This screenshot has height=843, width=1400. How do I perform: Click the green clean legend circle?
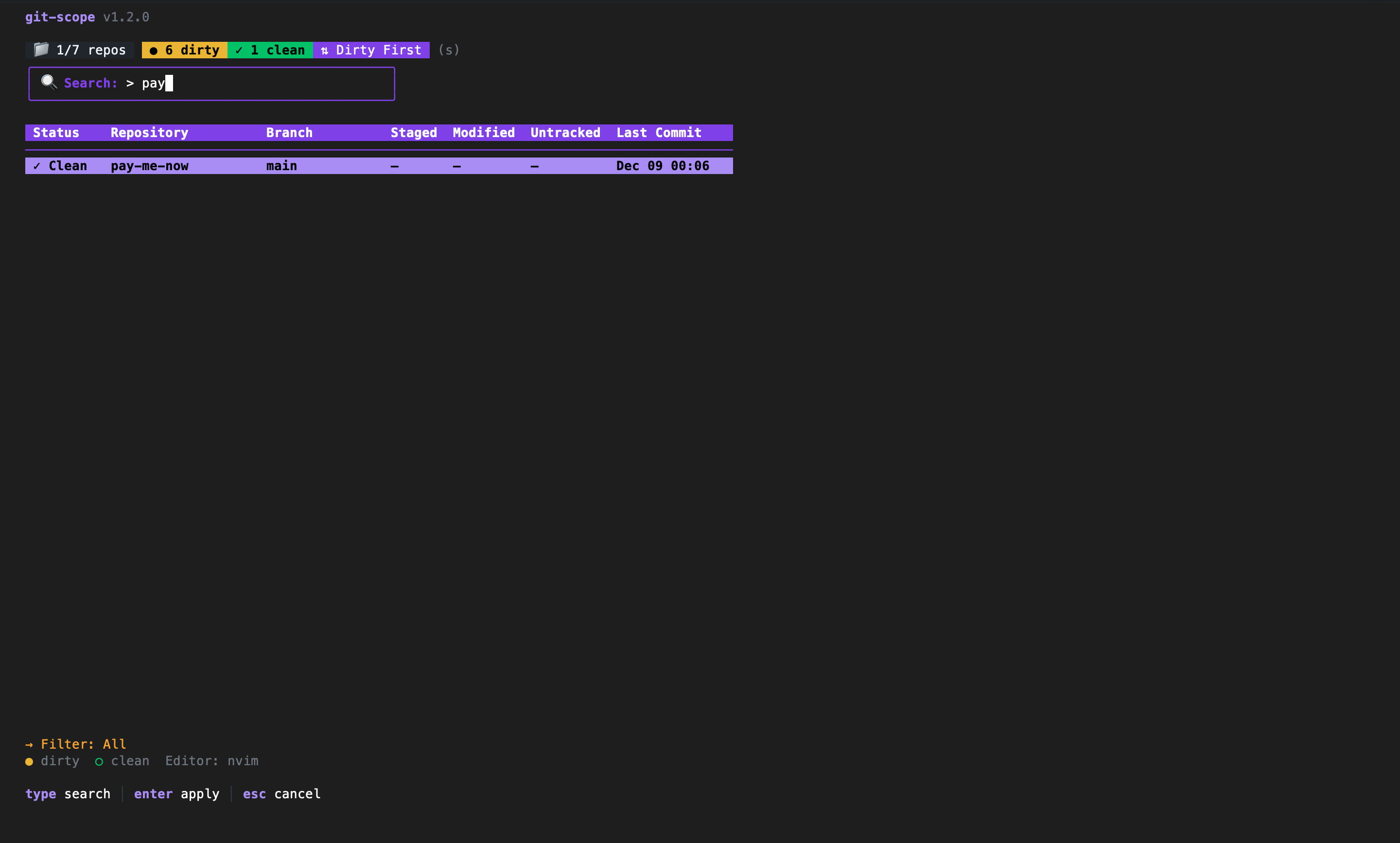pyautogui.click(x=99, y=761)
